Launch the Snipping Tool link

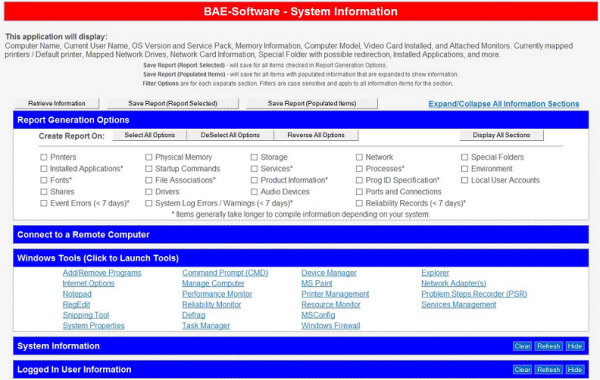[x=86, y=315]
